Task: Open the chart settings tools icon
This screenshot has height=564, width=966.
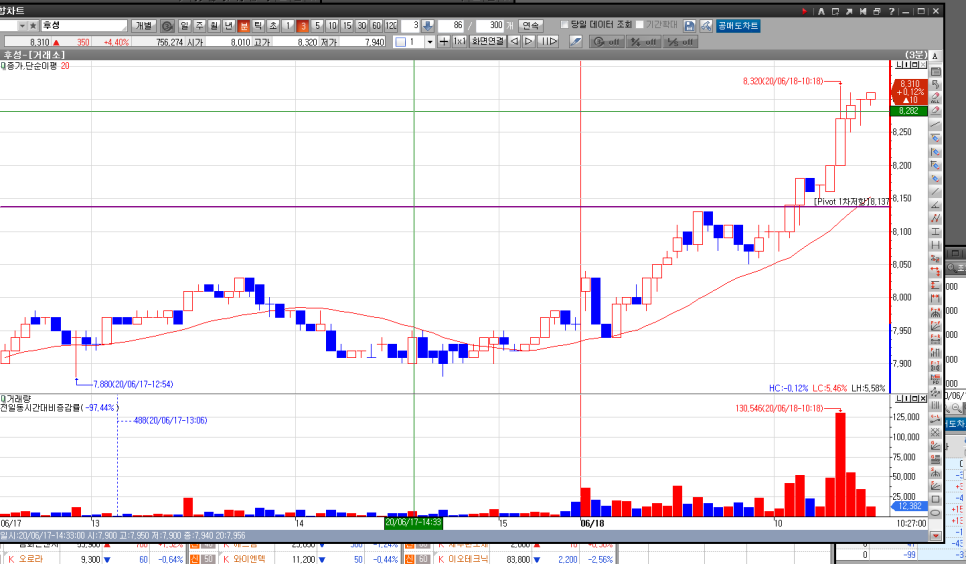Action: pyautogui.click(x=706, y=25)
